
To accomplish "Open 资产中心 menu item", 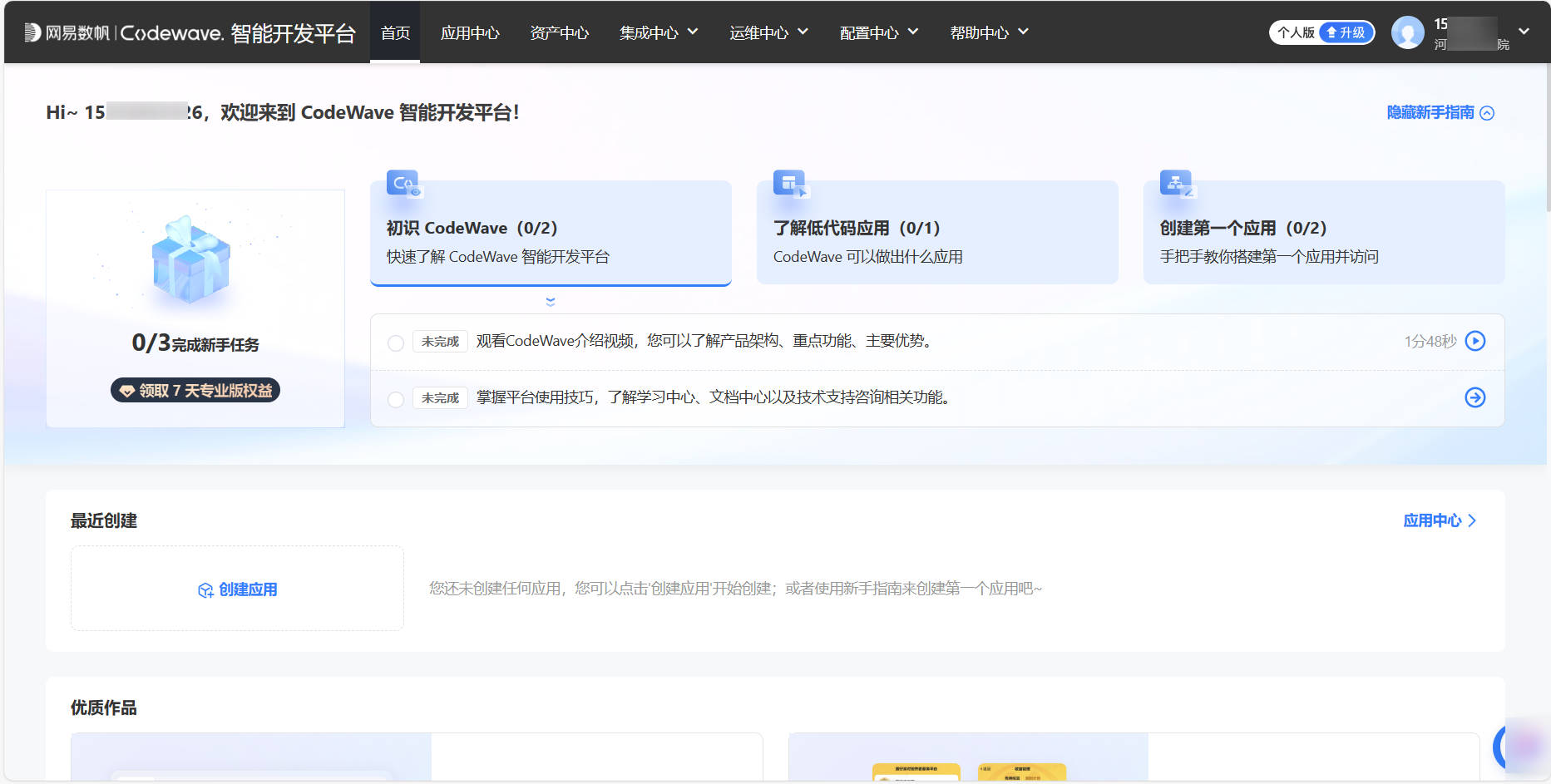I will (559, 32).
